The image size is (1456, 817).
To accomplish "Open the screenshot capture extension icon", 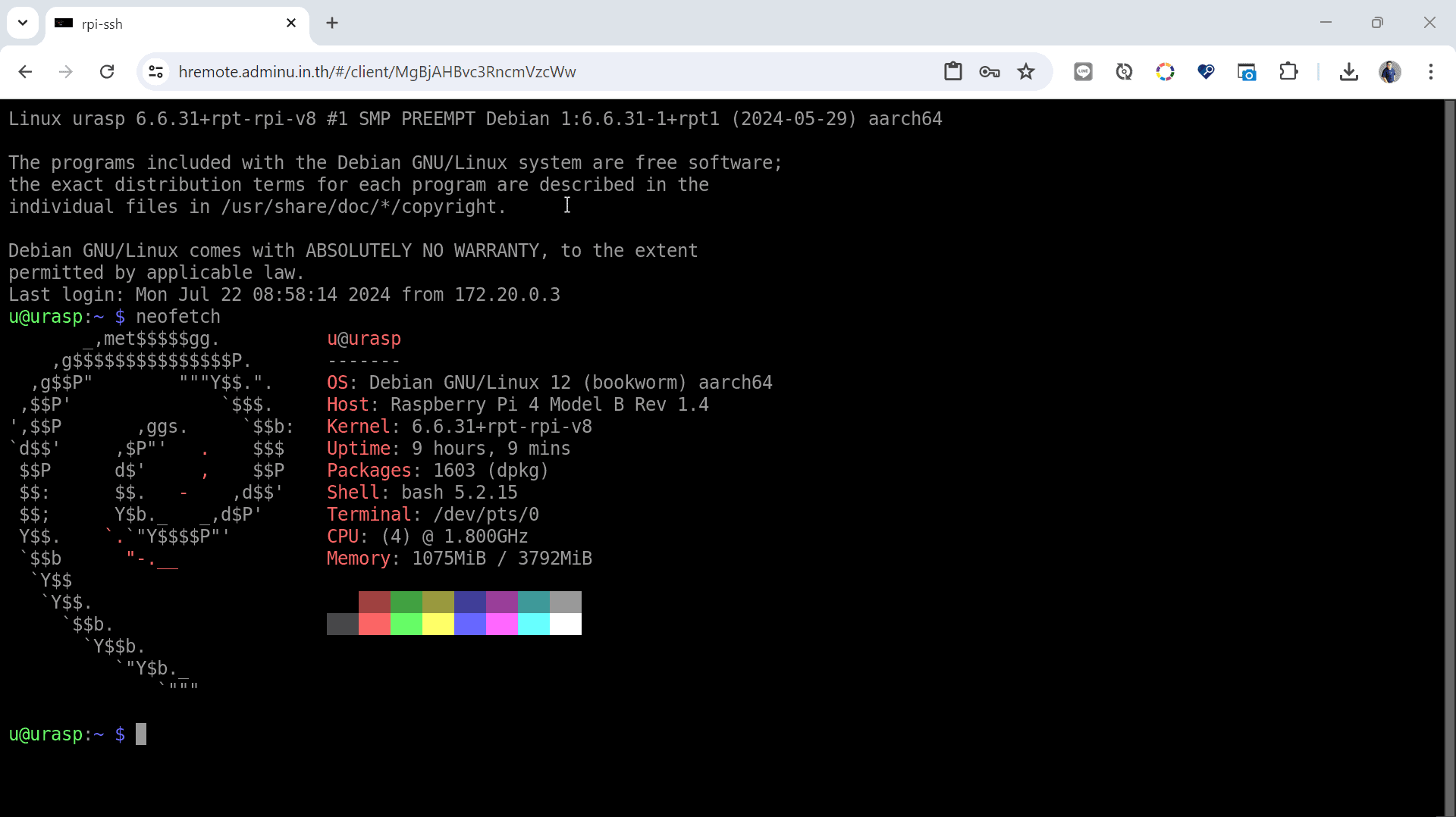I will coord(1247,72).
